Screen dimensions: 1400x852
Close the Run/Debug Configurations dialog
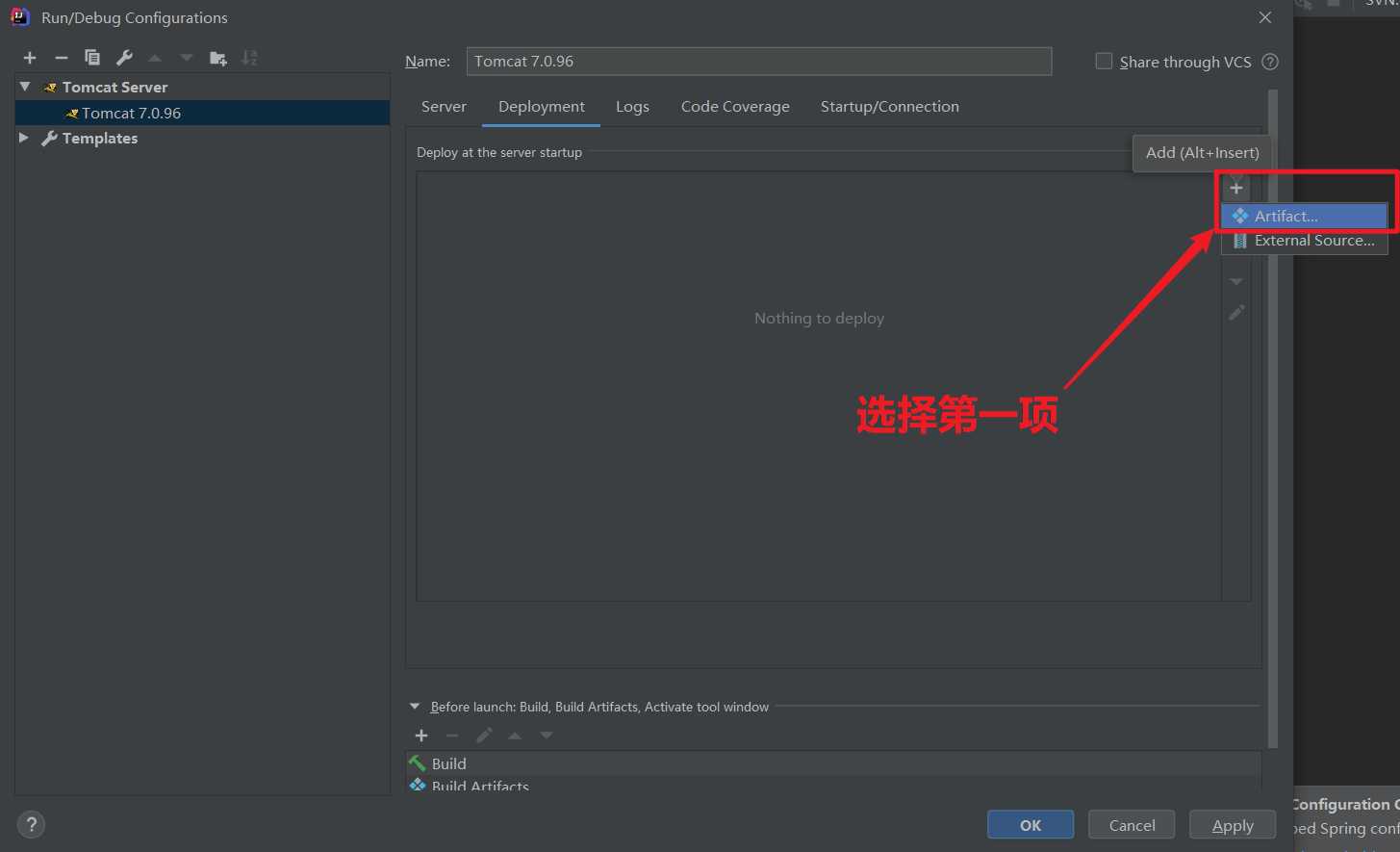click(1265, 17)
